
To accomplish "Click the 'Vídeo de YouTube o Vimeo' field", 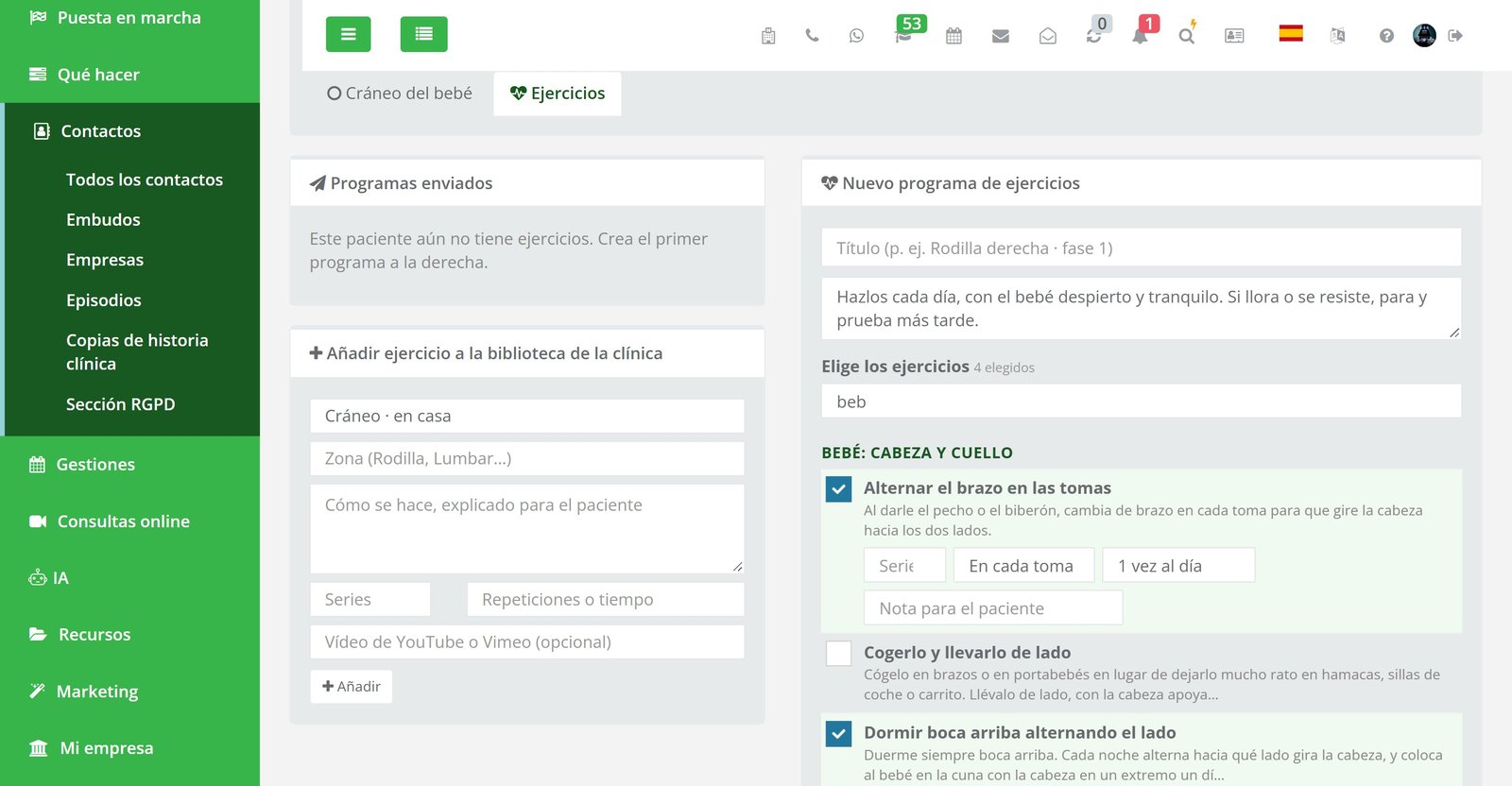I will click(x=527, y=642).
